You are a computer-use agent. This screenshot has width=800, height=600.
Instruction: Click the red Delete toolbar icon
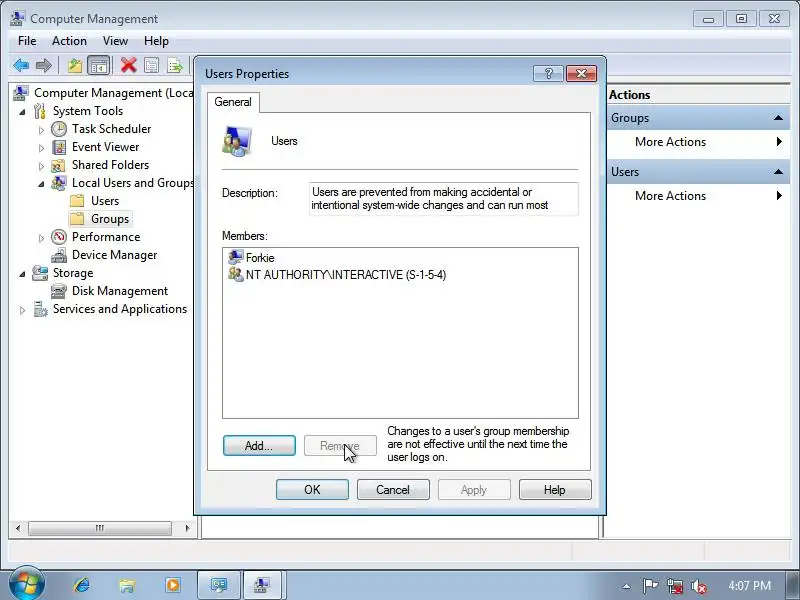coord(129,65)
